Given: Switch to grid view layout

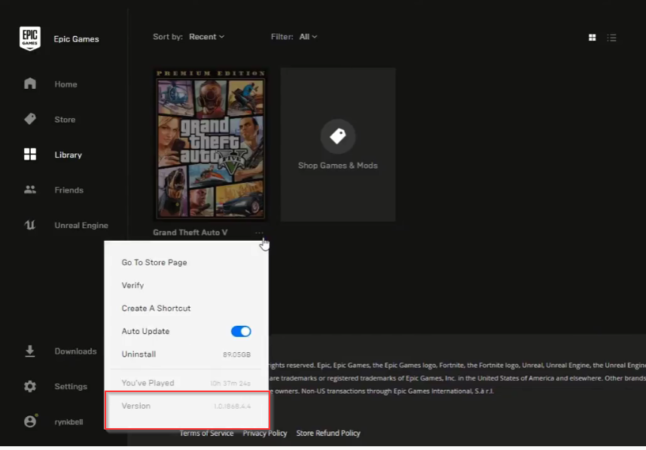Looking at the screenshot, I should click(x=592, y=38).
